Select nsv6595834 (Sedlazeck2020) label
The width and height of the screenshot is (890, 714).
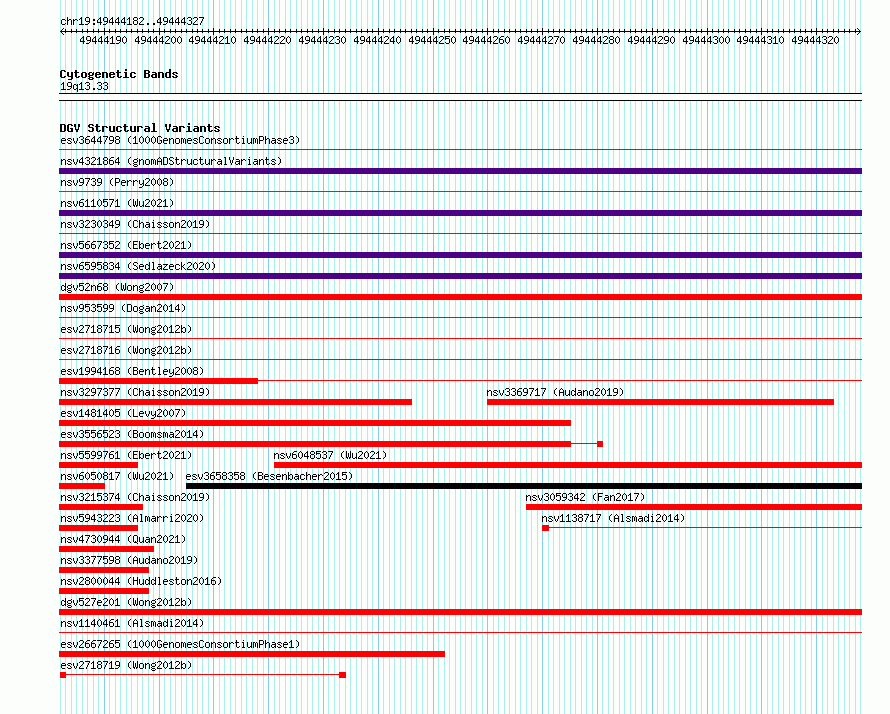(x=138, y=266)
